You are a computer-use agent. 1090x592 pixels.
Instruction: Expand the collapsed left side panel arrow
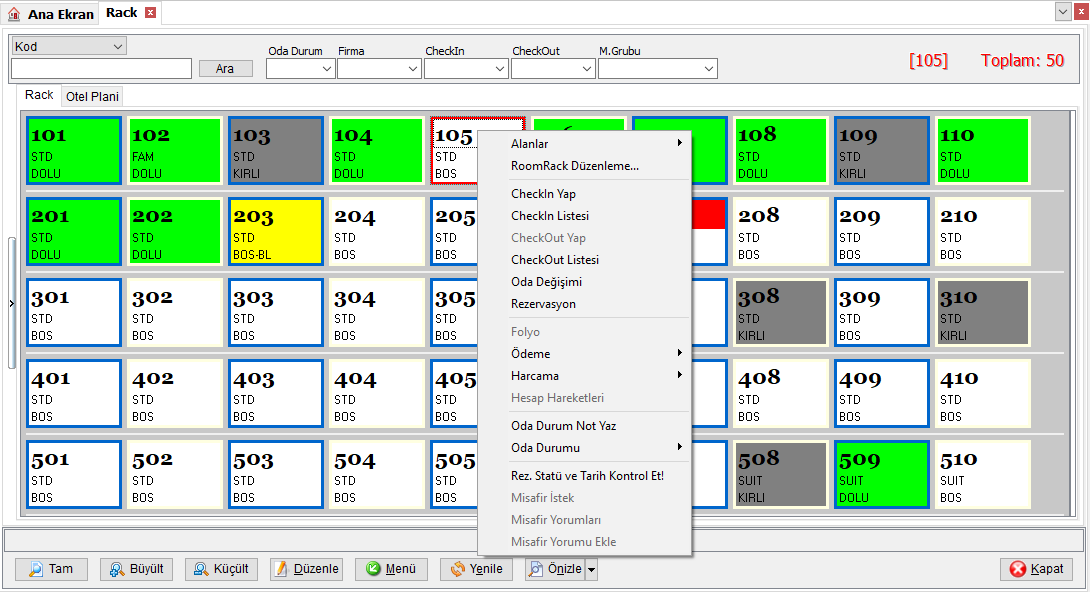(x=11, y=304)
